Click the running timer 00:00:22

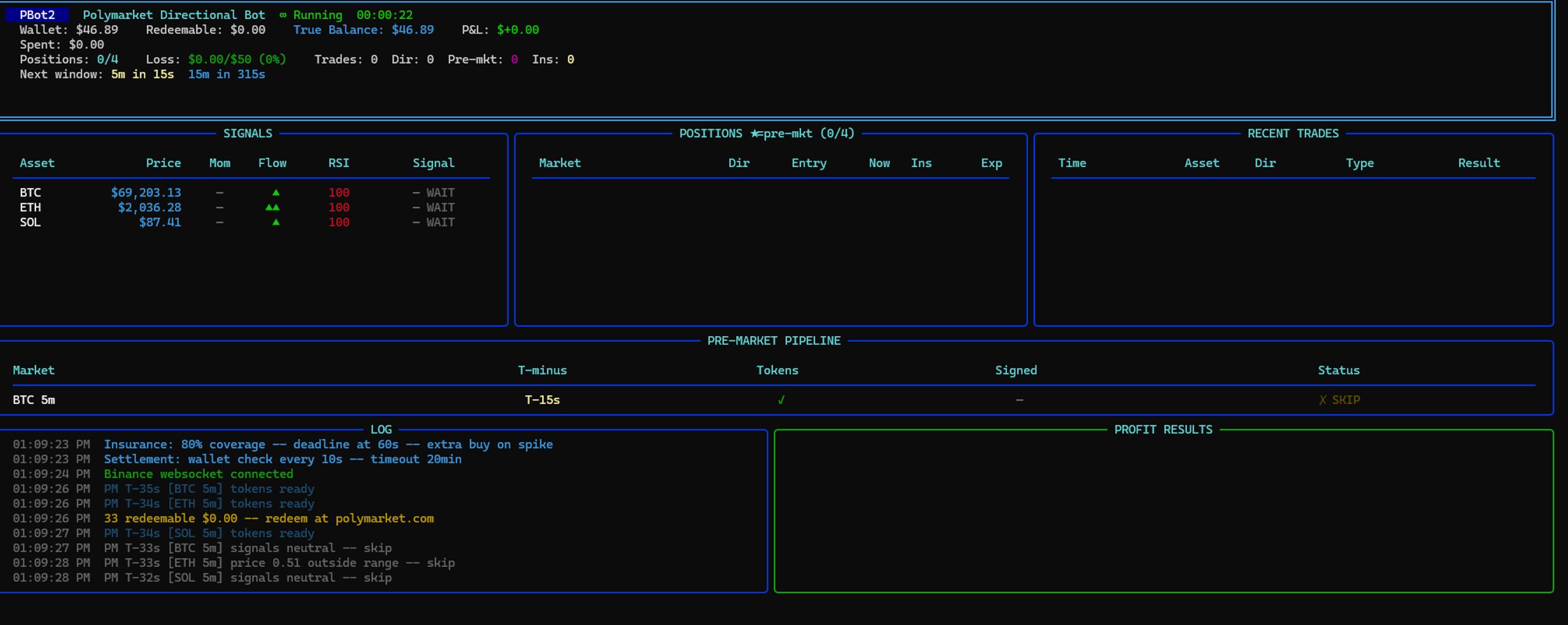click(385, 15)
